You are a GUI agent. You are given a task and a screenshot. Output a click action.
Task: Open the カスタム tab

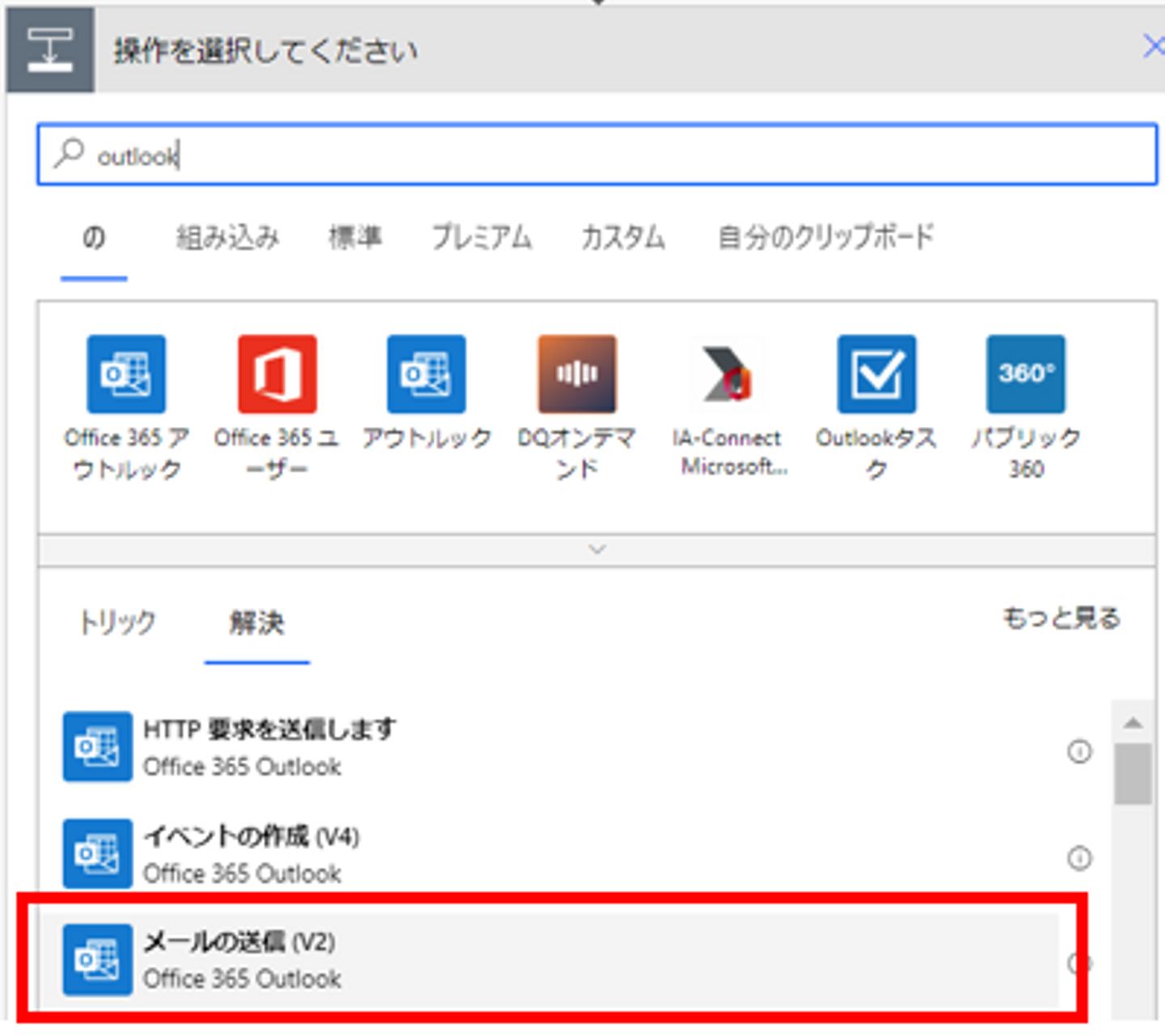pyautogui.click(x=623, y=238)
